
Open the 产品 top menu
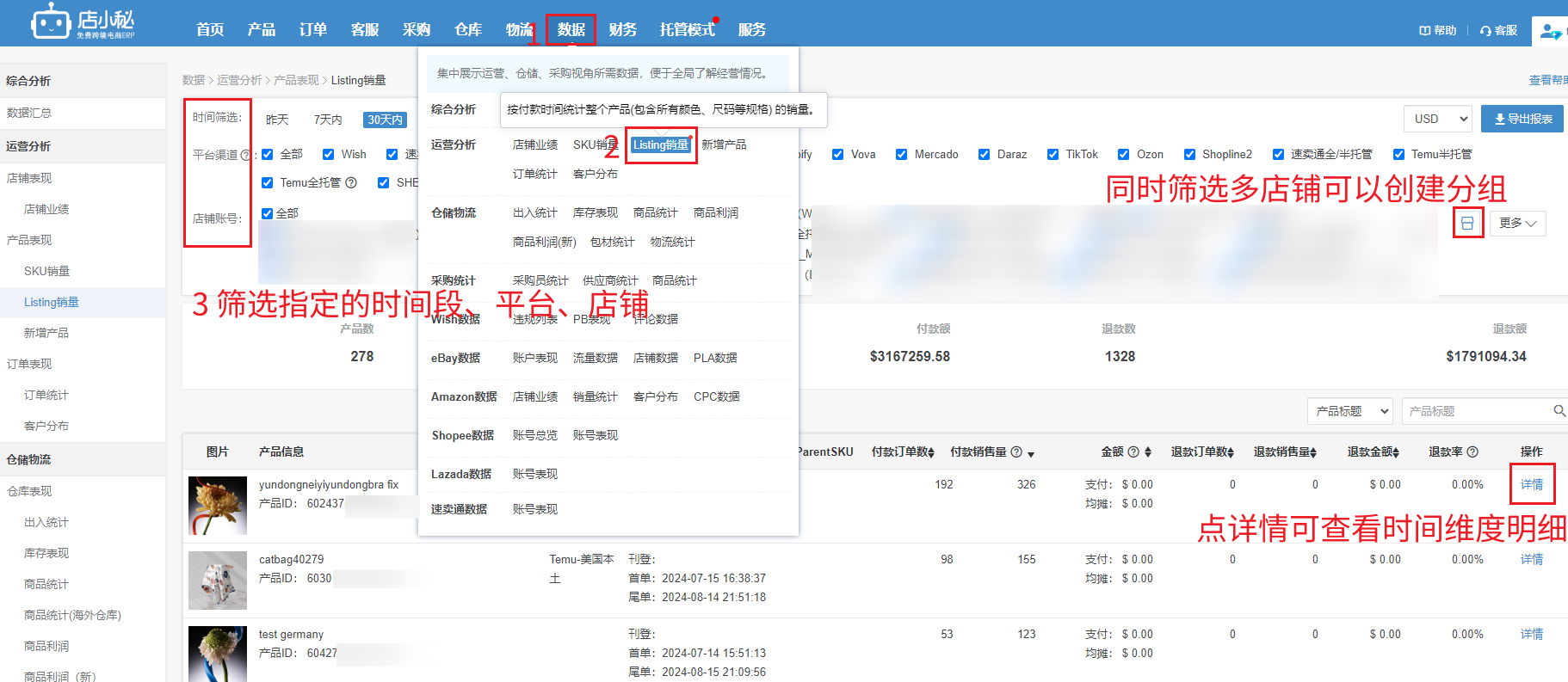(262, 29)
